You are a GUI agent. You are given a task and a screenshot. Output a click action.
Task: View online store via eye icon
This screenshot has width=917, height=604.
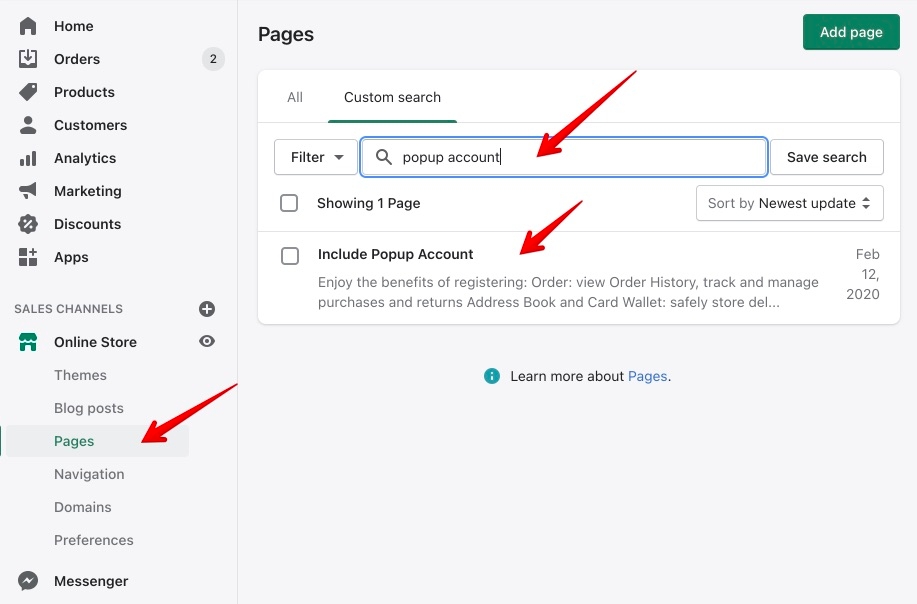pyautogui.click(x=207, y=342)
